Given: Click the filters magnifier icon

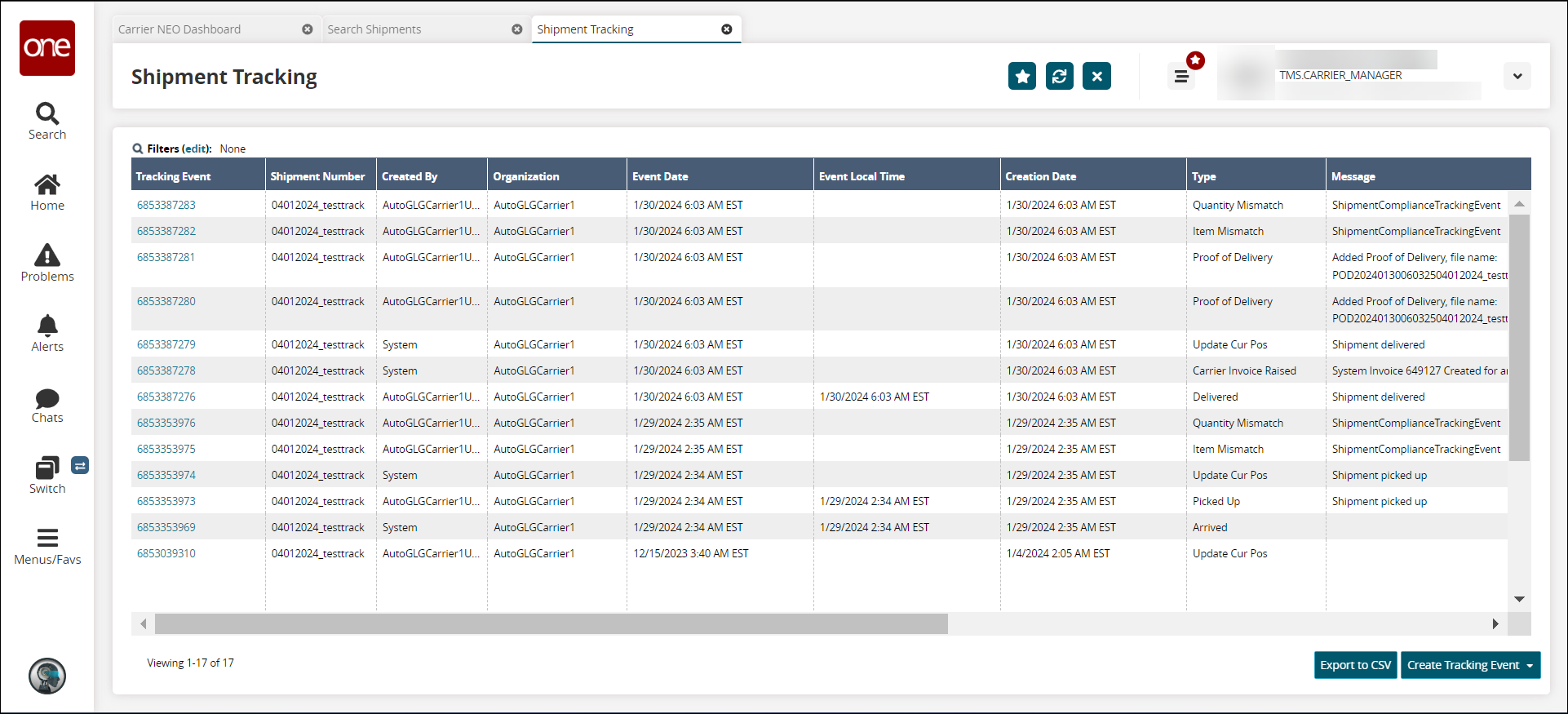Looking at the screenshot, I should pos(138,149).
